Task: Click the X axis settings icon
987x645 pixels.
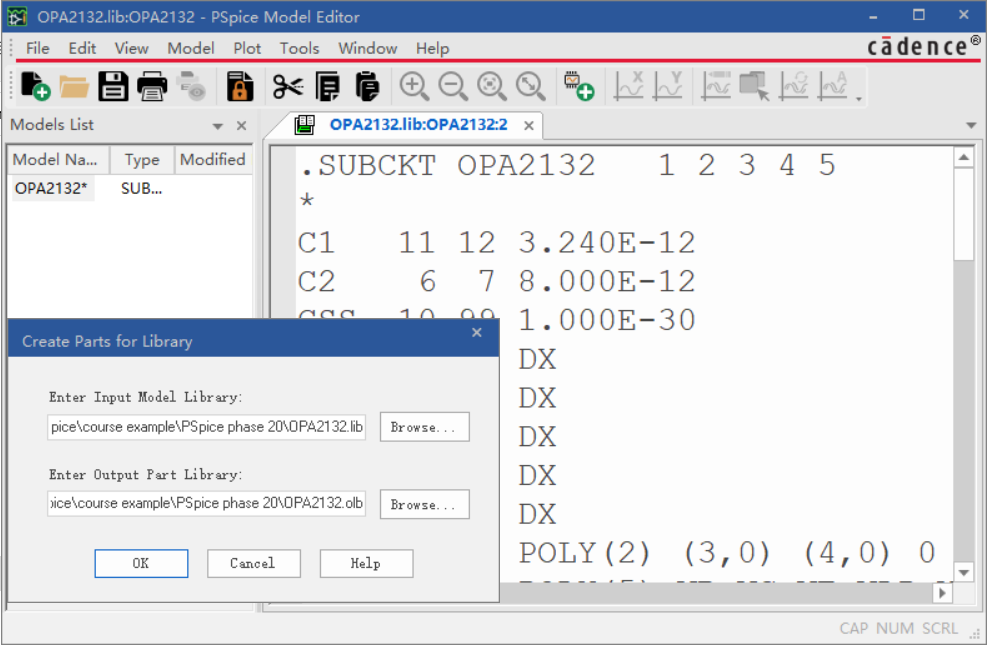Action: point(629,86)
